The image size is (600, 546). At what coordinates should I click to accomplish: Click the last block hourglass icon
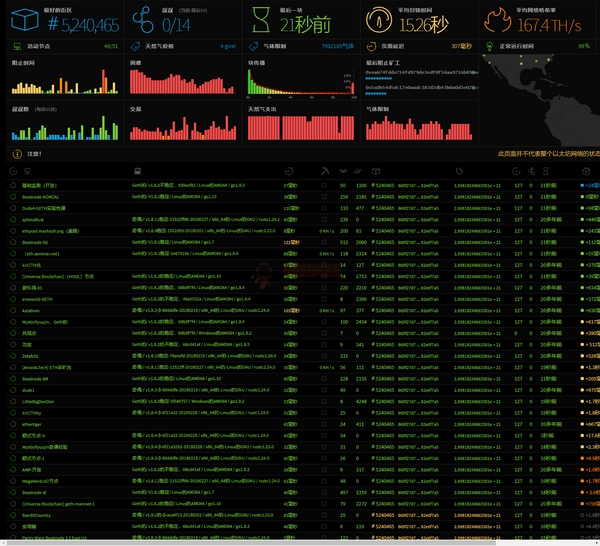[260, 19]
